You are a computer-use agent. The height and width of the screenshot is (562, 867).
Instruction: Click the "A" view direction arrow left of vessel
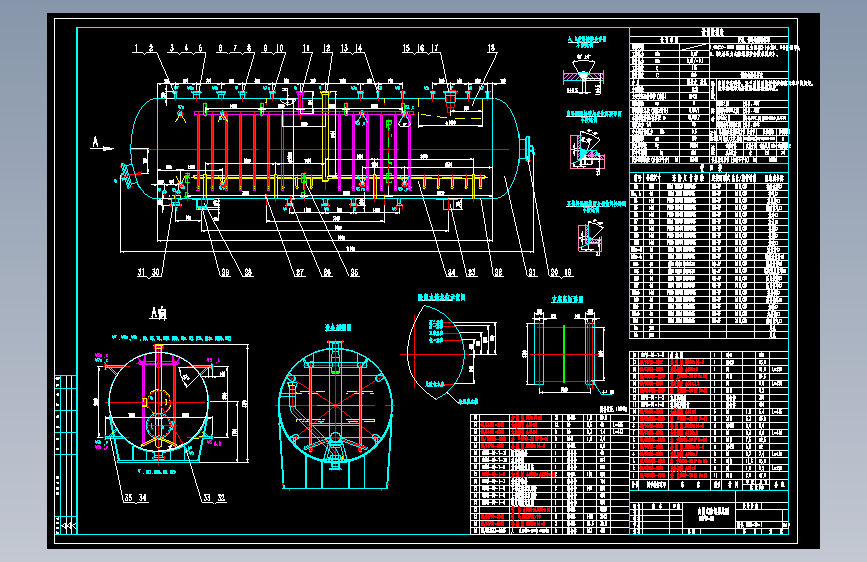point(102,145)
